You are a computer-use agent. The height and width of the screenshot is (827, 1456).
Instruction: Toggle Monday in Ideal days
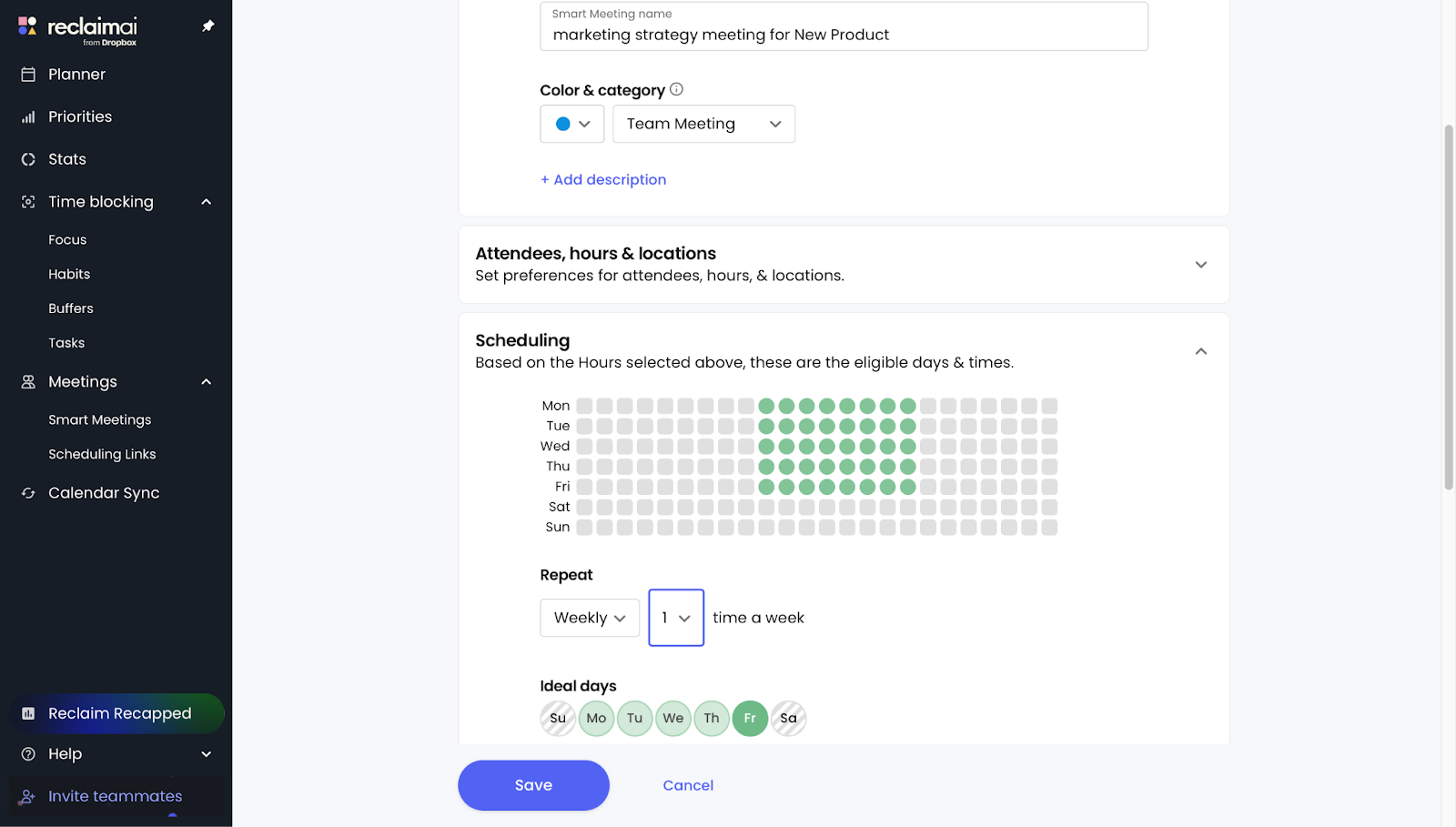tap(596, 719)
